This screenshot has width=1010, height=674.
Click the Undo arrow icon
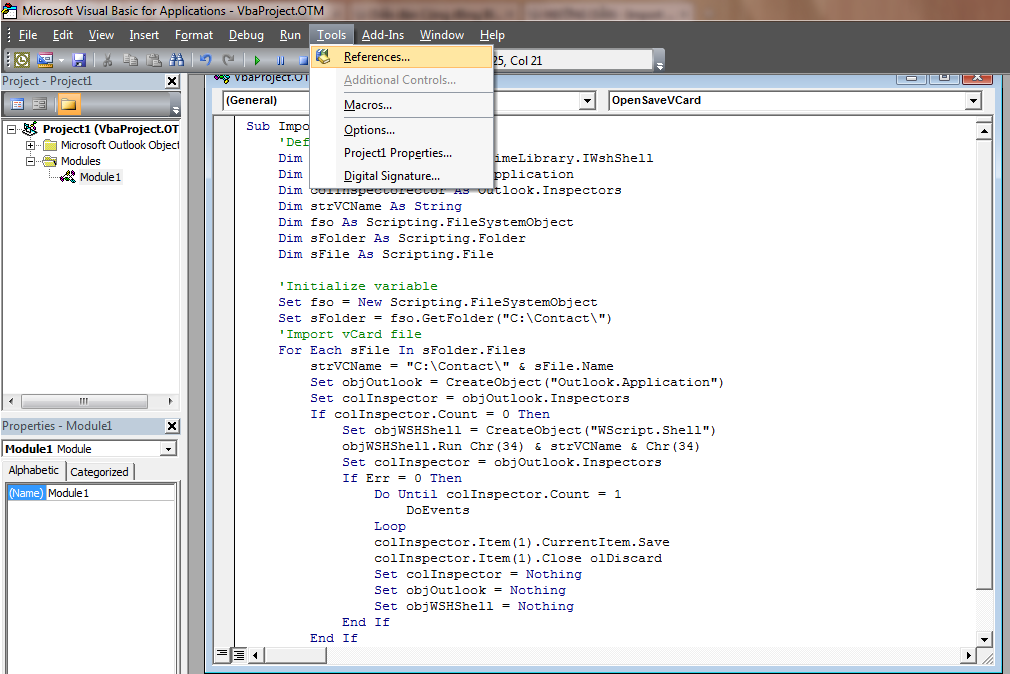pyautogui.click(x=205, y=60)
